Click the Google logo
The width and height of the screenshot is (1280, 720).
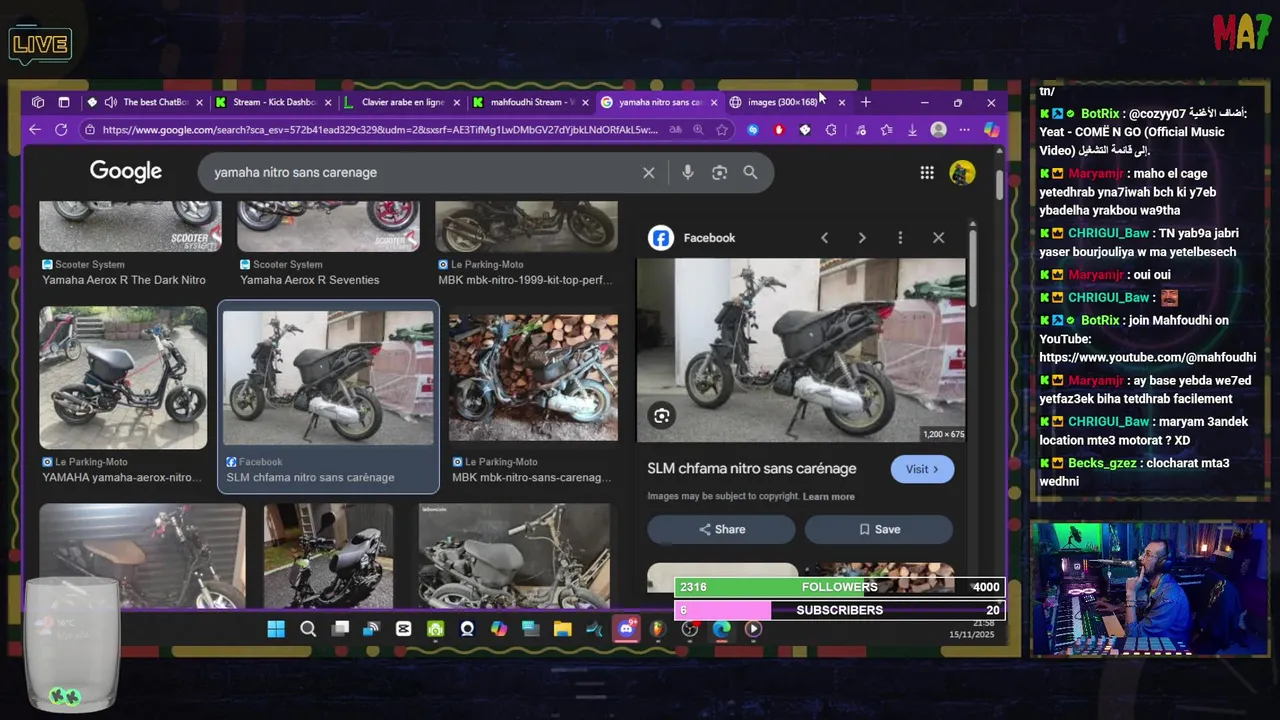pyautogui.click(x=125, y=171)
